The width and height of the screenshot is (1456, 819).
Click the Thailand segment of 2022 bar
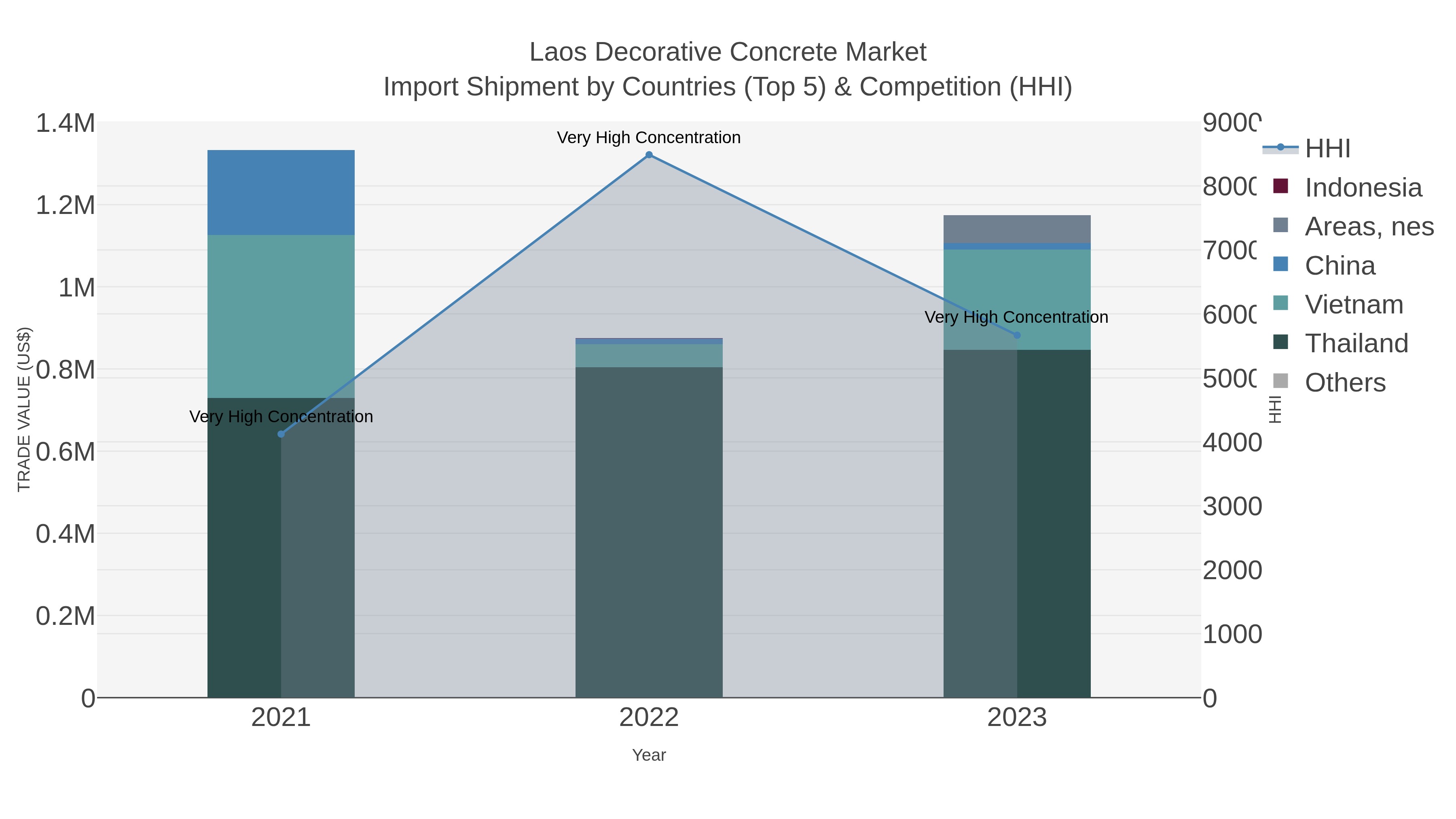point(649,532)
